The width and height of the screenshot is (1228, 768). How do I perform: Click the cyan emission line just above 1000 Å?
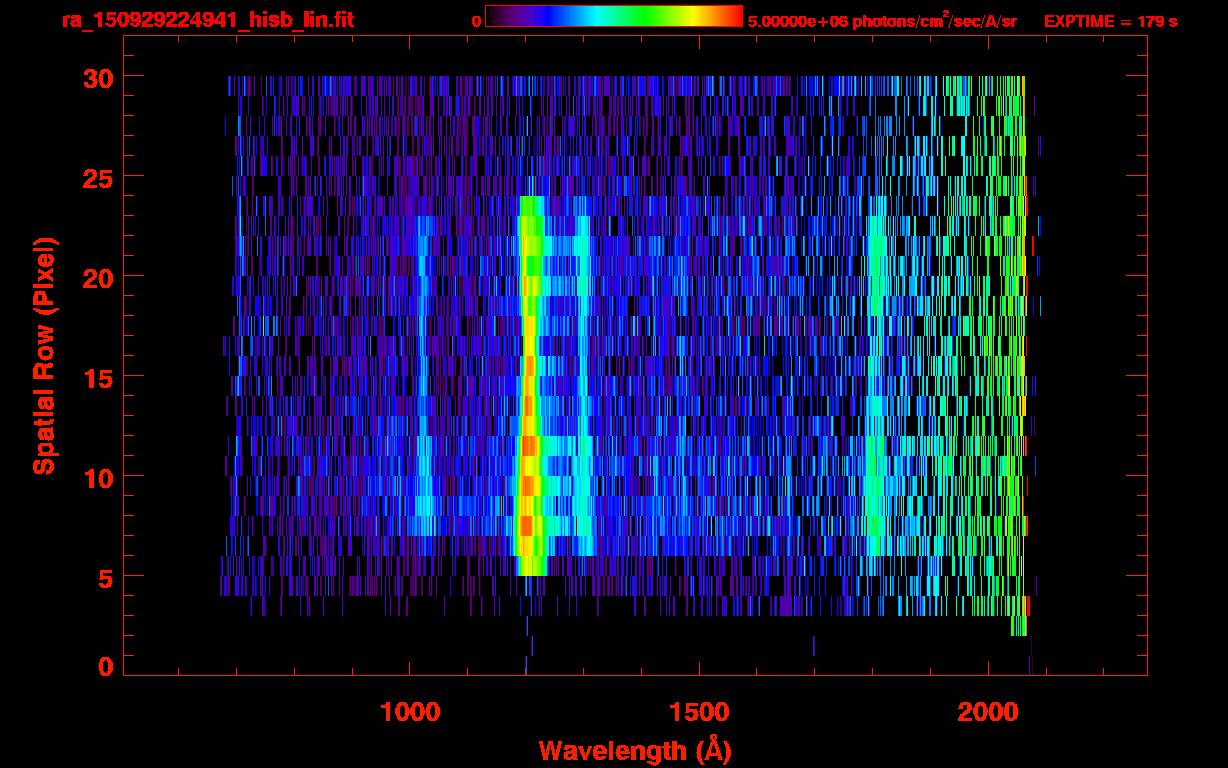pyautogui.click(x=423, y=400)
